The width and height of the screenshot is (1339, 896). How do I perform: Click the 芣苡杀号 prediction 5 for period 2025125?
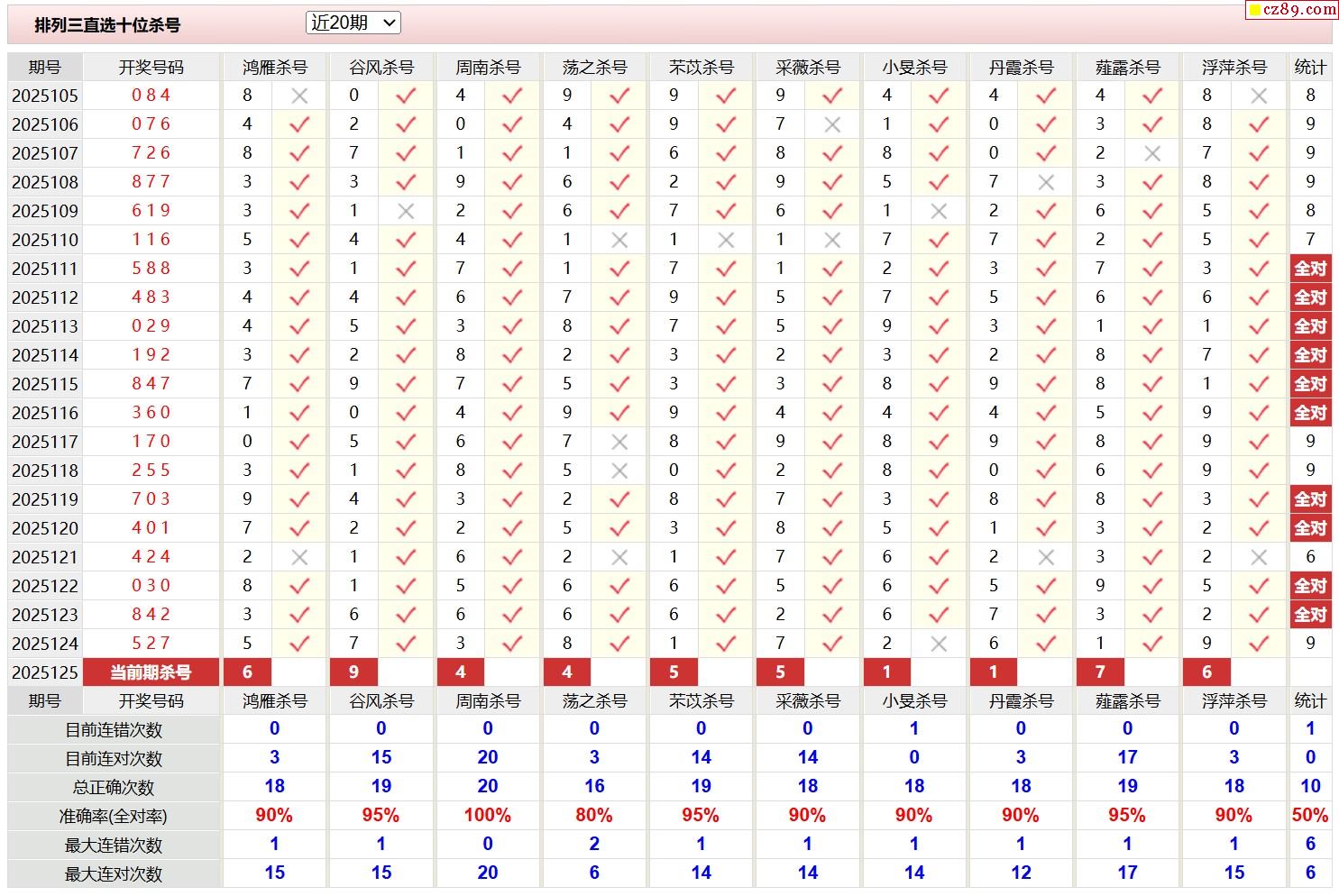point(674,672)
